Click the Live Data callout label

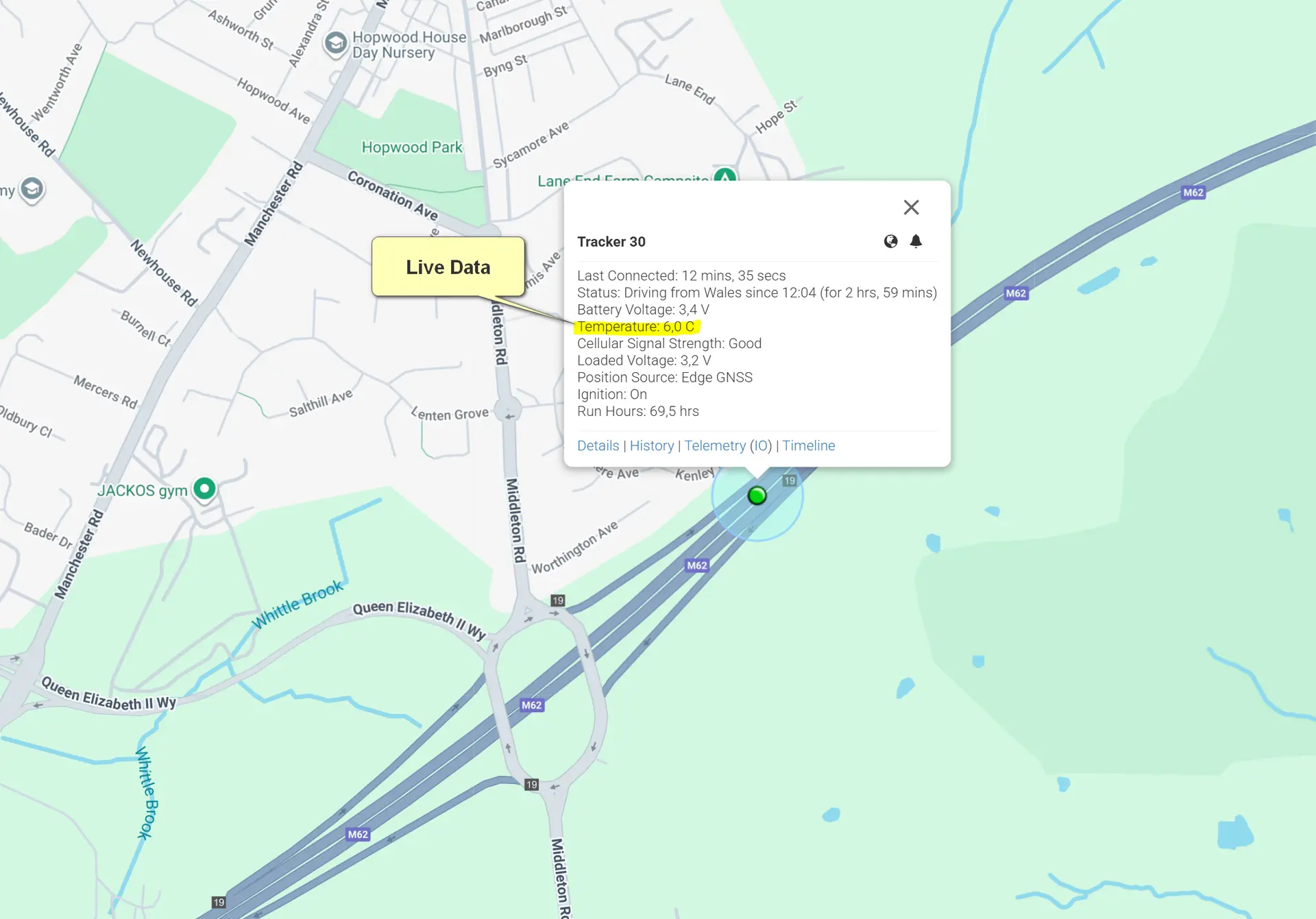tap(448, 267)
